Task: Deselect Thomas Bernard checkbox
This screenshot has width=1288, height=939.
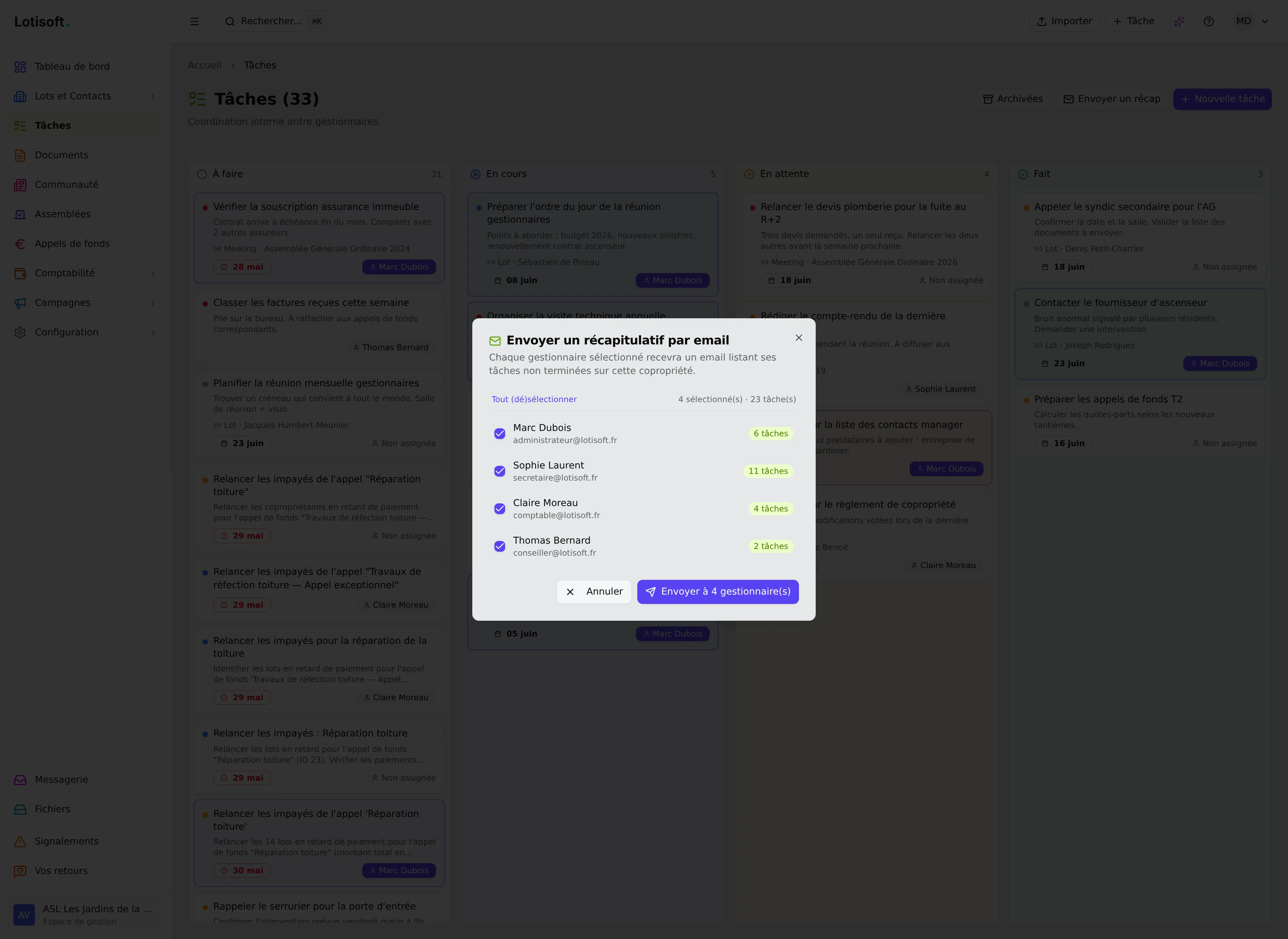Action: [x=500, y=546]
